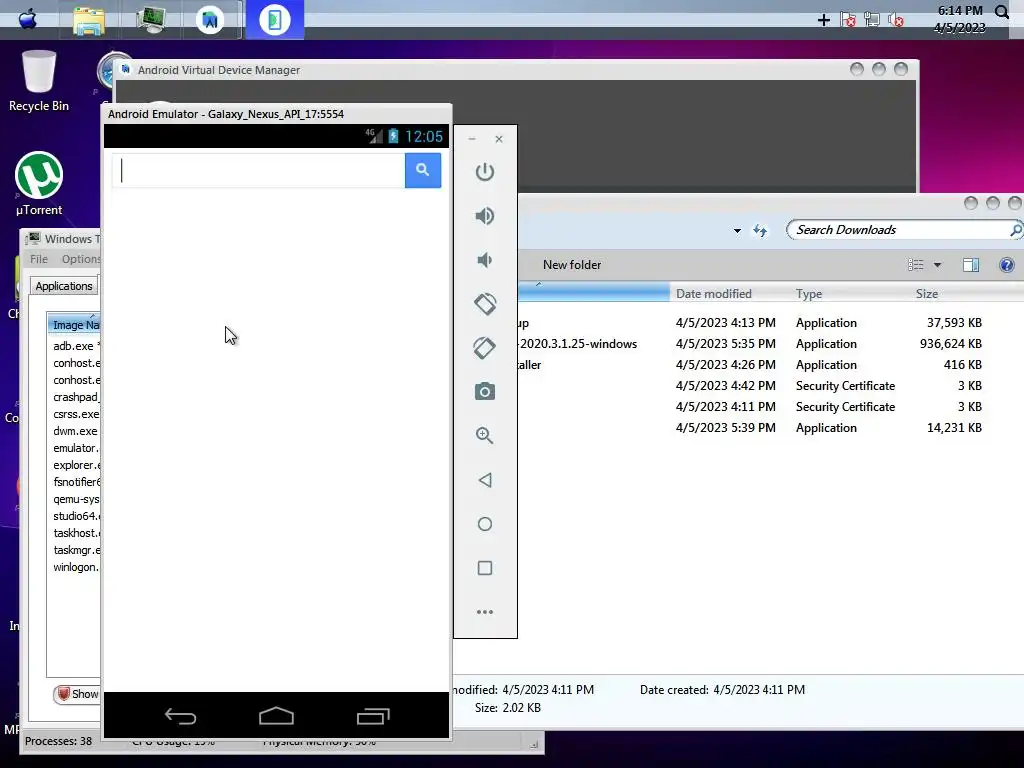Select explorer process row in Task Manager

(x=75, y=465)
